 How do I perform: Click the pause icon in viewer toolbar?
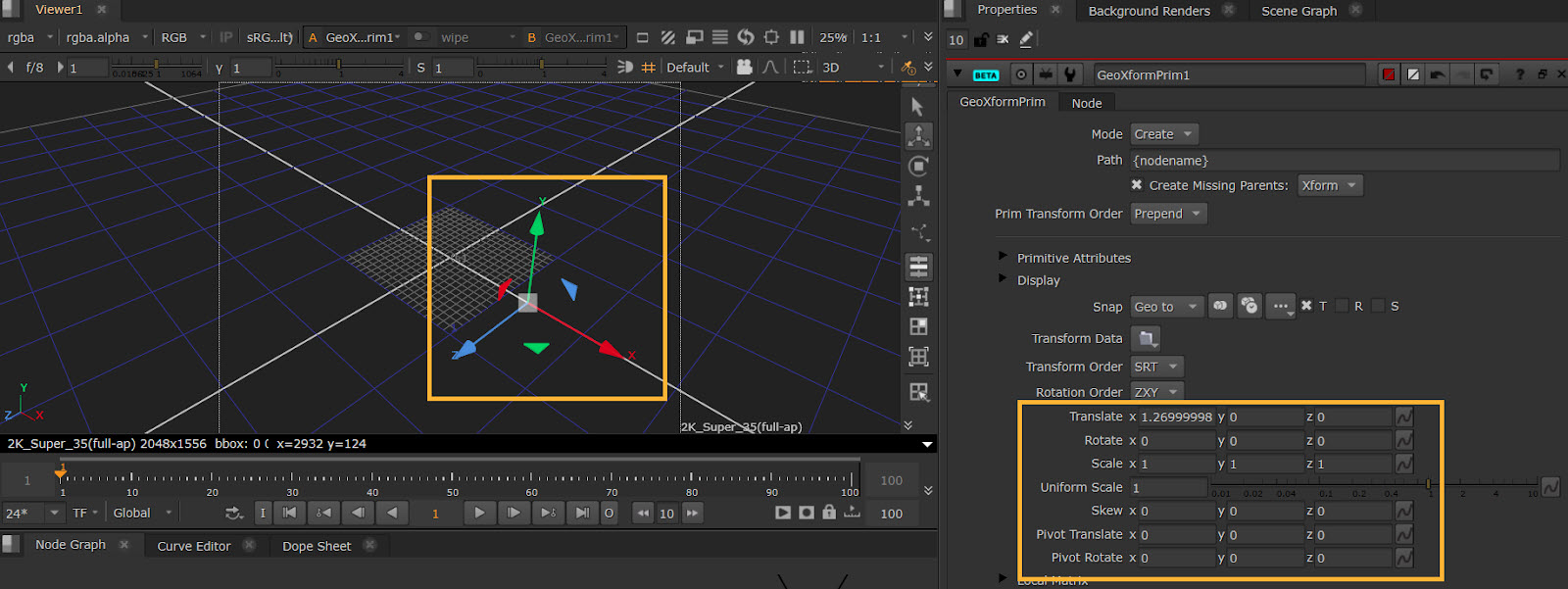click(797, 37)
